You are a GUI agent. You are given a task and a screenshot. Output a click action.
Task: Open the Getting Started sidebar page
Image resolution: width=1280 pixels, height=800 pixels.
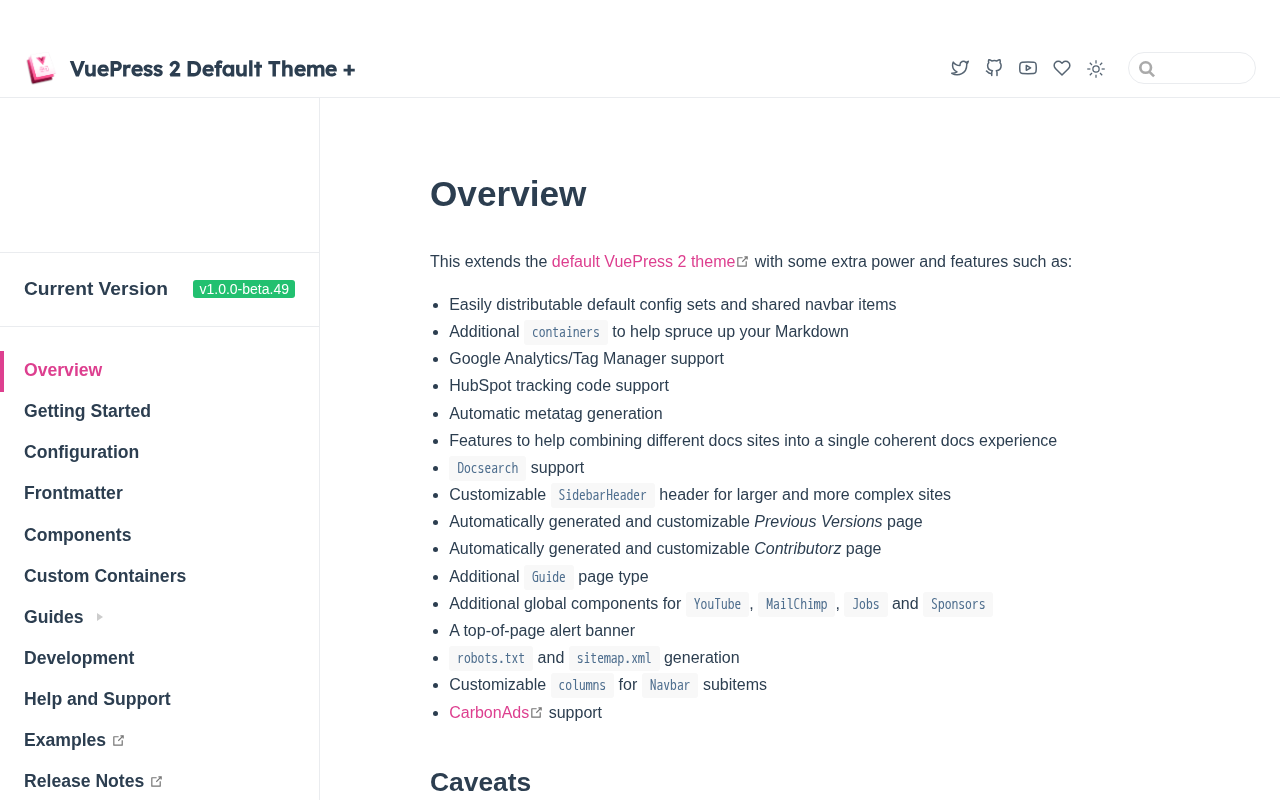pyautogui.click(x=87, y=411)
